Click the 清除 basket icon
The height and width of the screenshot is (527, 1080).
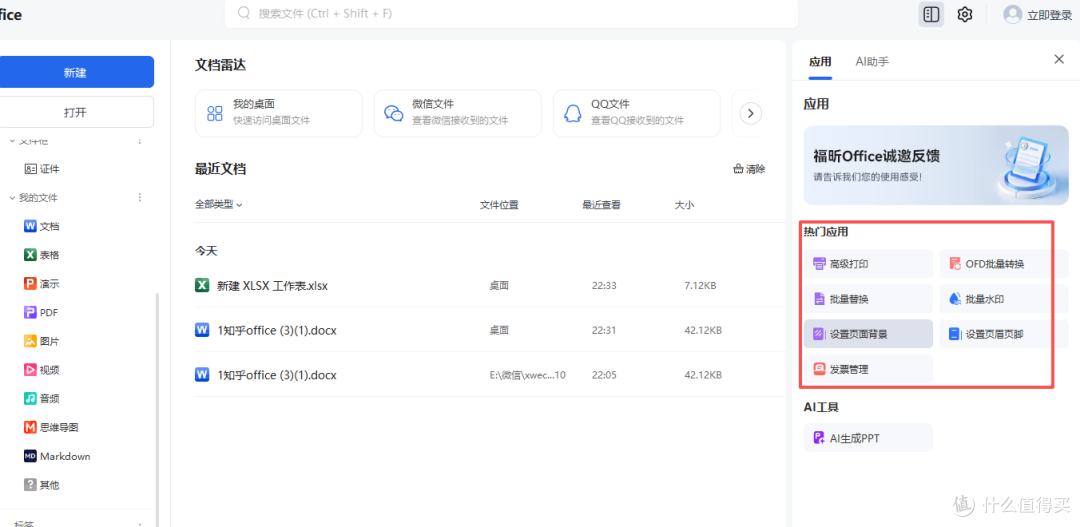click(738, 169)
